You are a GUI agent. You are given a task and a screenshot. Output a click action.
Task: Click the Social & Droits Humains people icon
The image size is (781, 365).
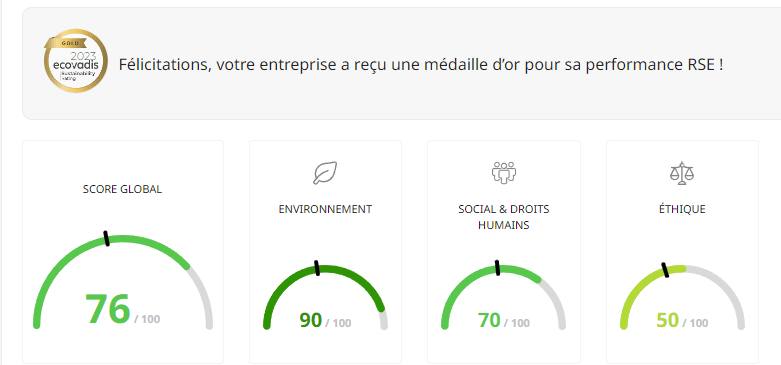[x=504, y=173]
